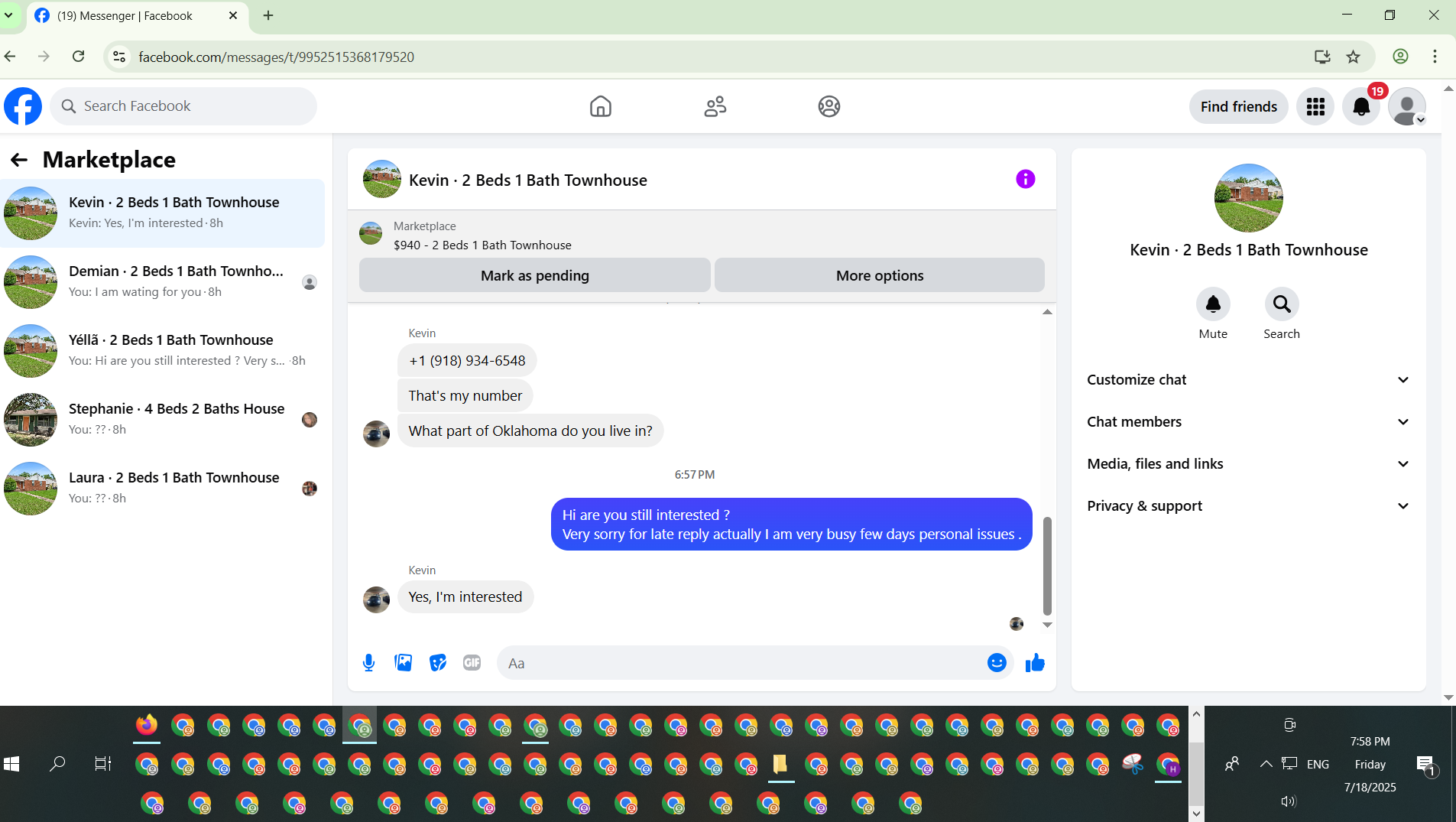Open Kevin 2 Beds 1 Bath Townhouse chat
Viewport: 1456px width, 822px height.
163,213
